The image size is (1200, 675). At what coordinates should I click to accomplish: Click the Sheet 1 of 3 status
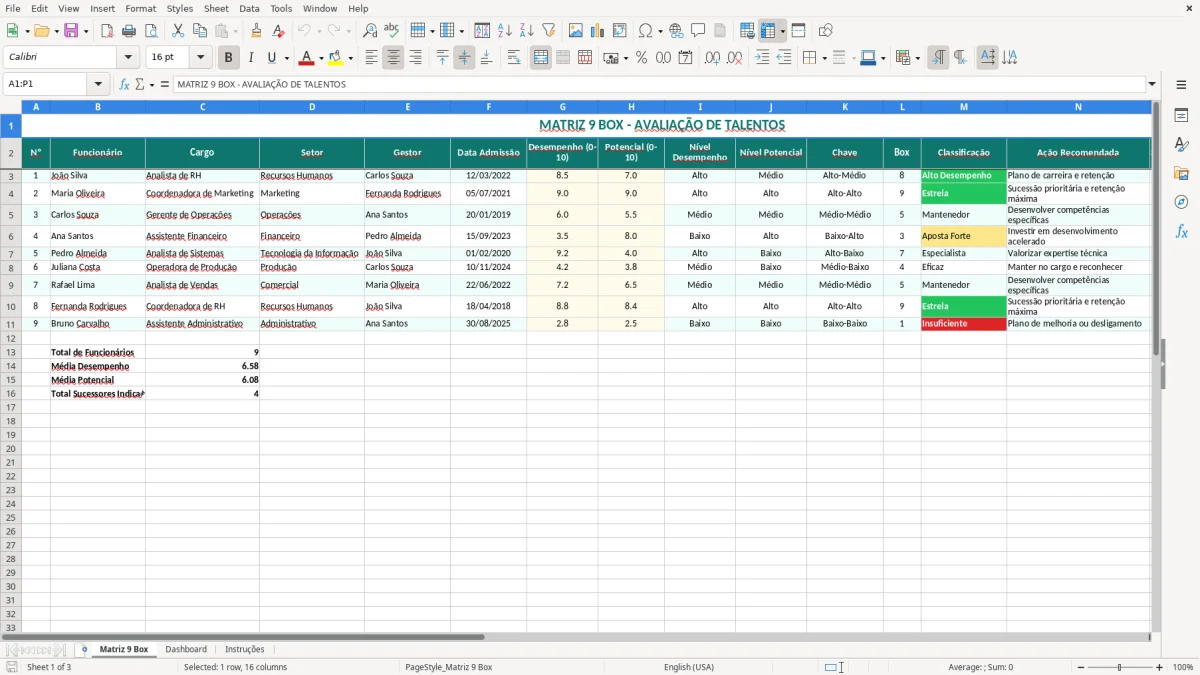point(49,667)
